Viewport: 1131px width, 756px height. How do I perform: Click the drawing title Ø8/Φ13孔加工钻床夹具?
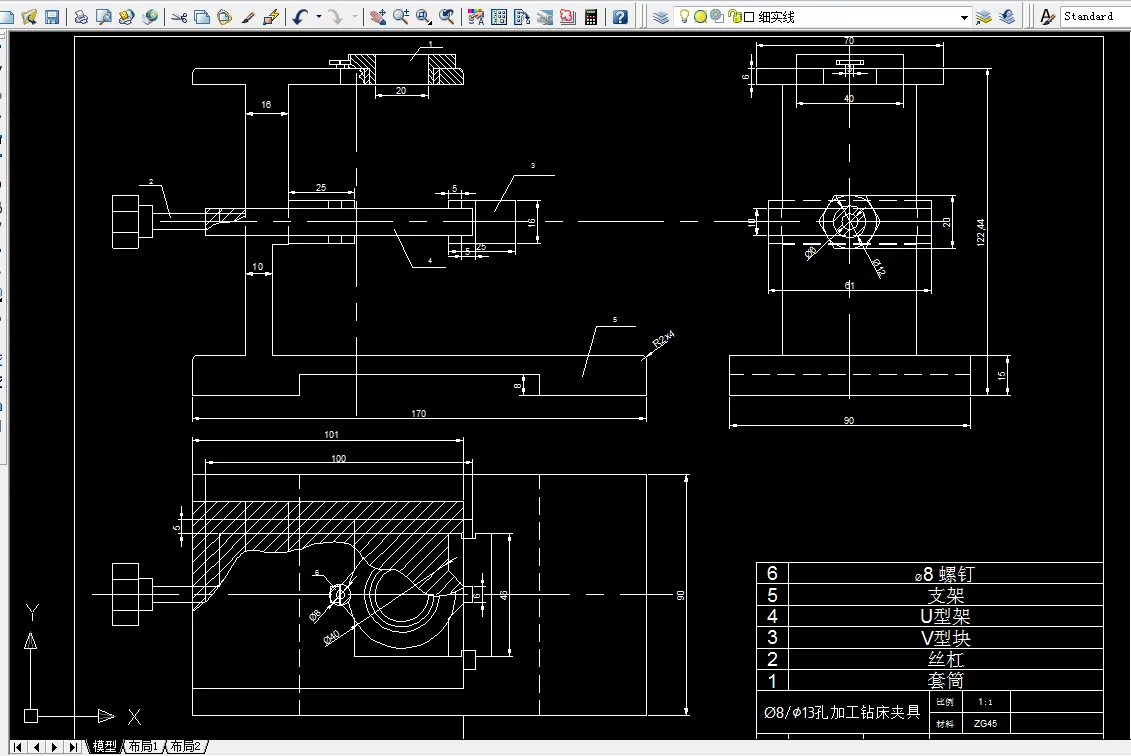click(842, 713)
